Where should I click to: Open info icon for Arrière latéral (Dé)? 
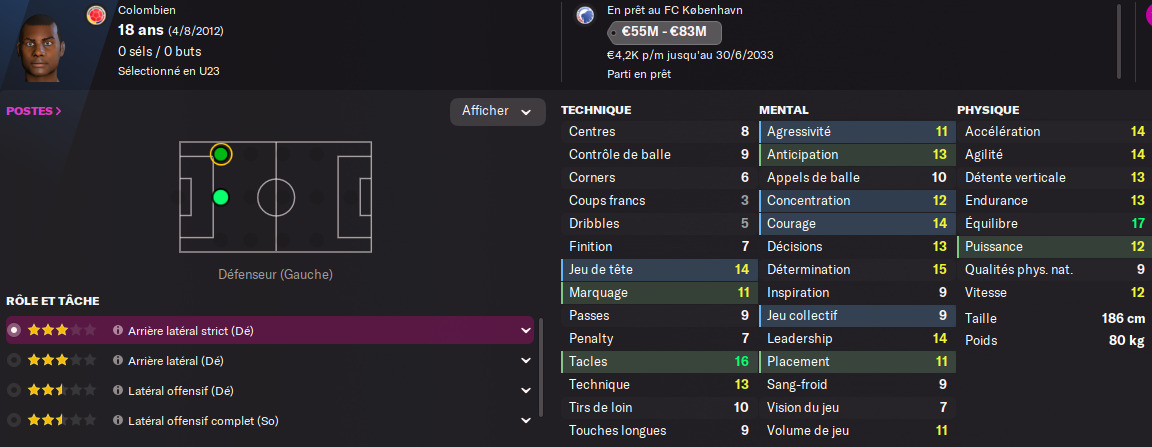pyautogui.click(x=118, y=361)
